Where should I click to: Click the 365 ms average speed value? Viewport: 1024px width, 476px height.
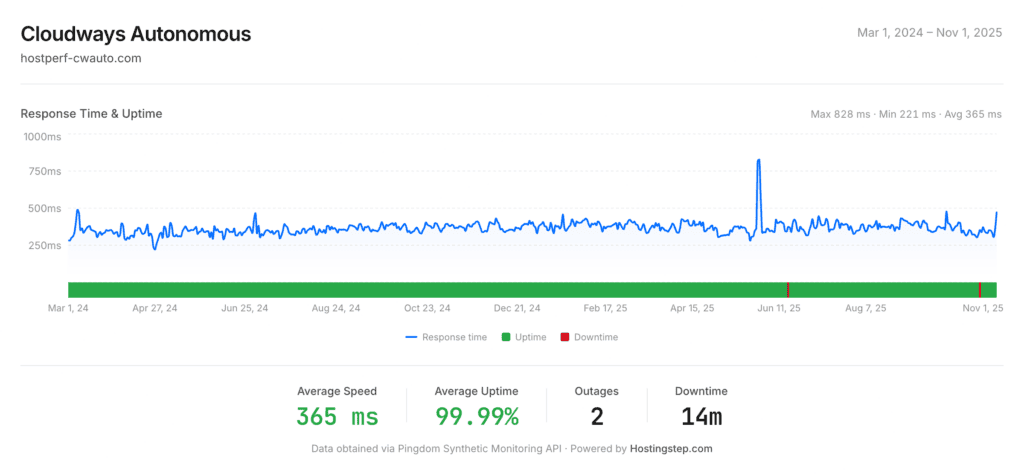[x=337, y=416]
